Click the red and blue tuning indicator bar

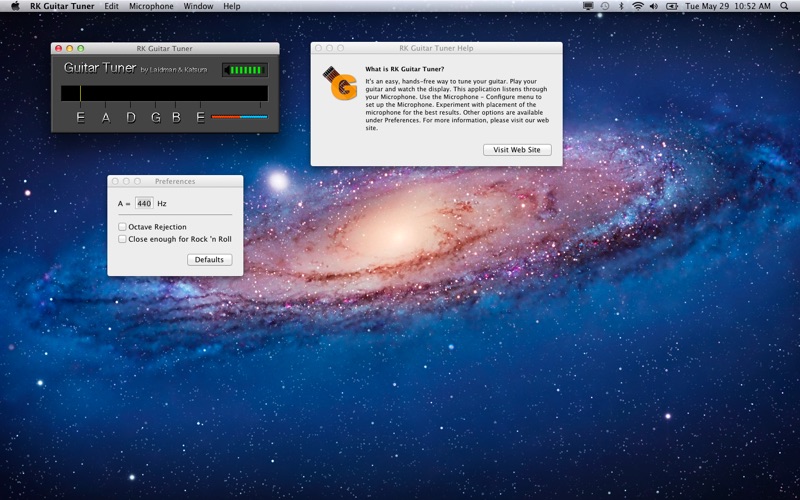point(239,117)
